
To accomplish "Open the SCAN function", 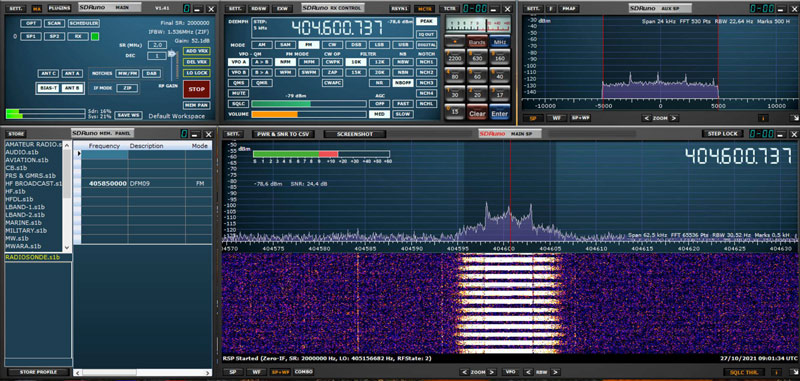I will [x=54, y=23].
